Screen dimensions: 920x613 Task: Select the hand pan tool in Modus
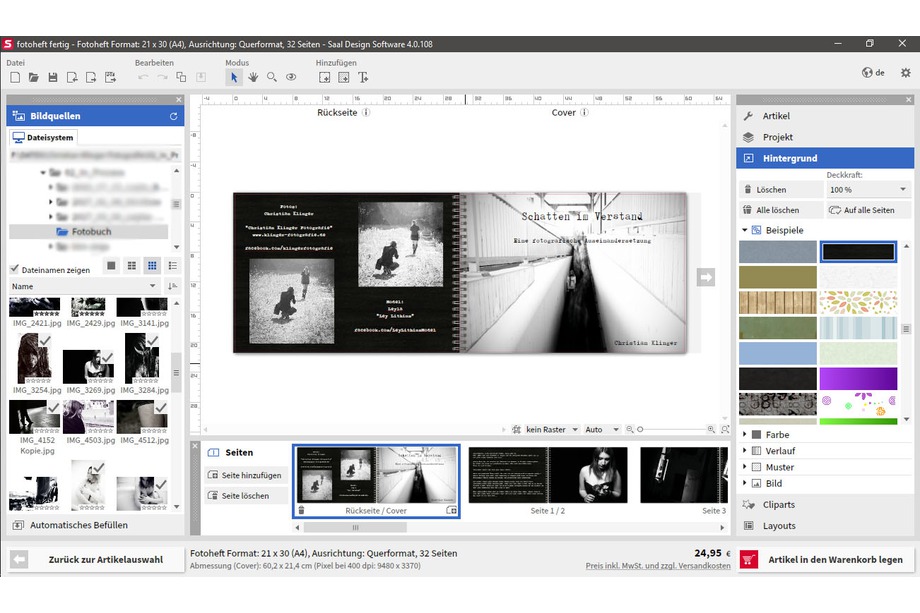[x=253, y=77]
